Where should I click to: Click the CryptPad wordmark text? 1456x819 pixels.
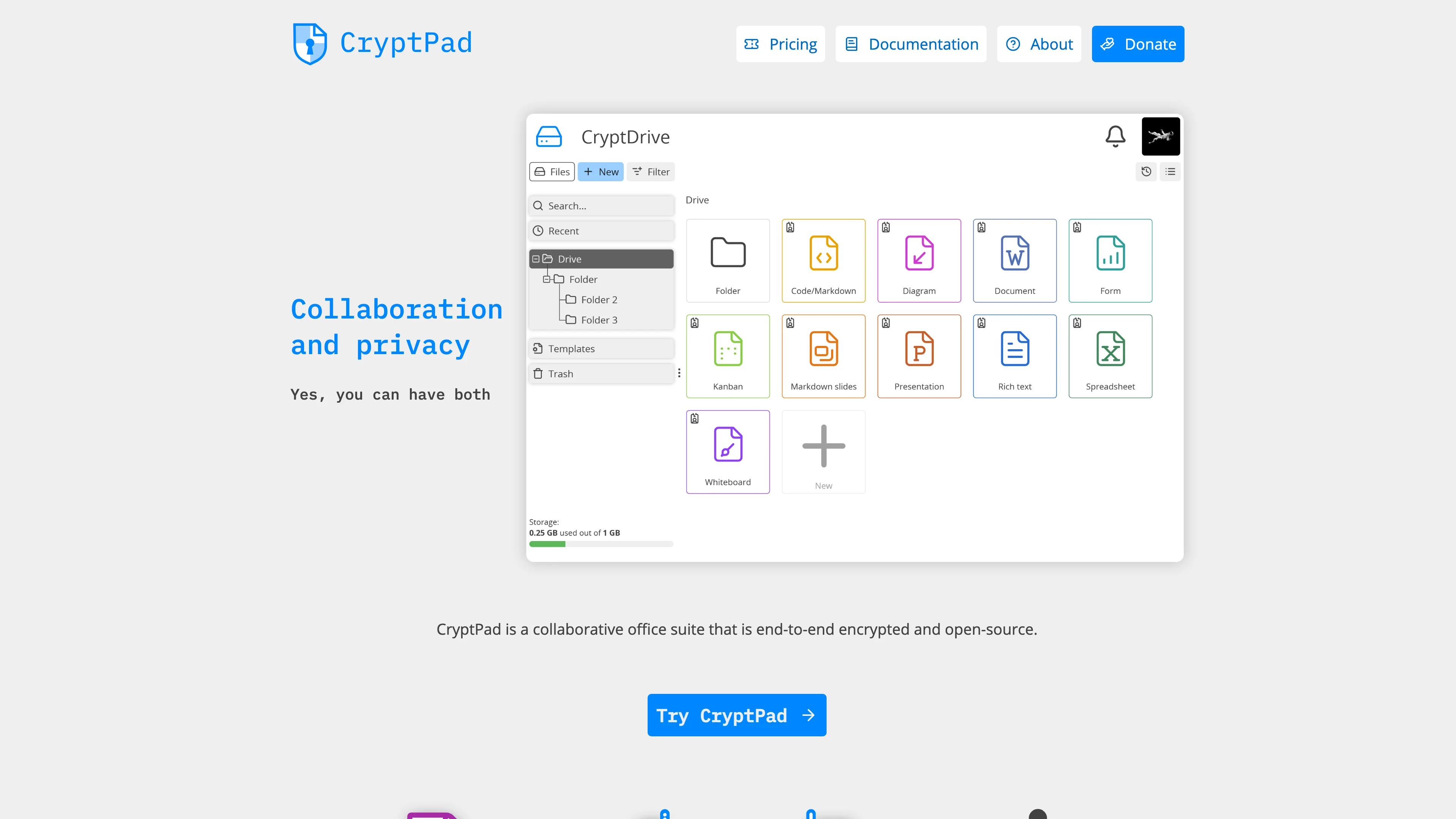click(406, 43)
